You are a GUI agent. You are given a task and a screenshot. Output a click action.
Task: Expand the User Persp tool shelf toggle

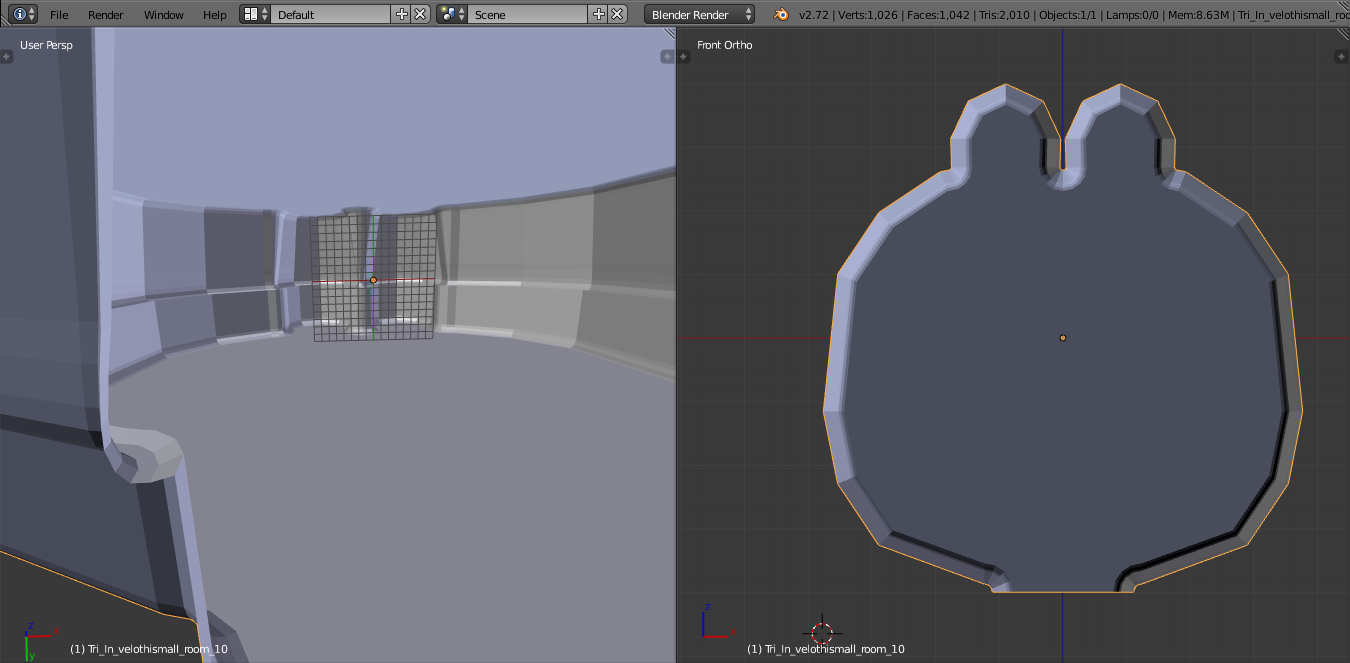coord(6,57)
